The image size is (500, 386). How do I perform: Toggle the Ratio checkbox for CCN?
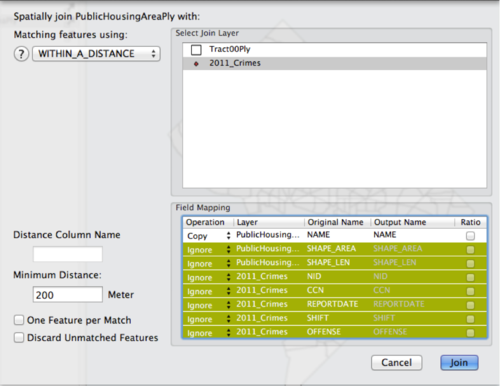470,291
